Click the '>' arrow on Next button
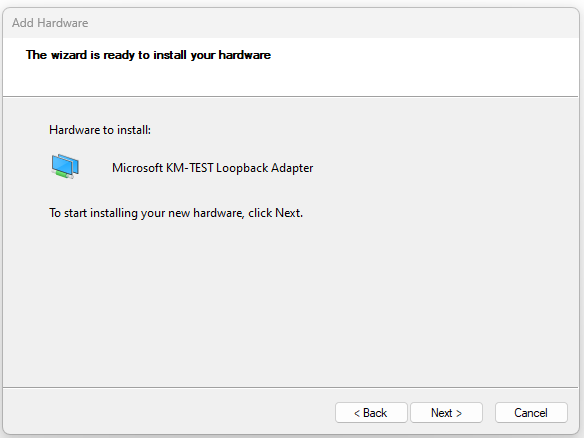The image size is (584, 438). 459,413
